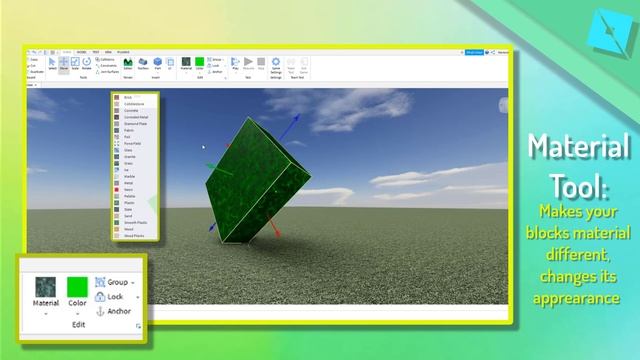The height and width of the screenshot is (360, 640).
Task: Click the green Color swatch in ribbon
Action: pyautogui.click(x=200, y=62)
